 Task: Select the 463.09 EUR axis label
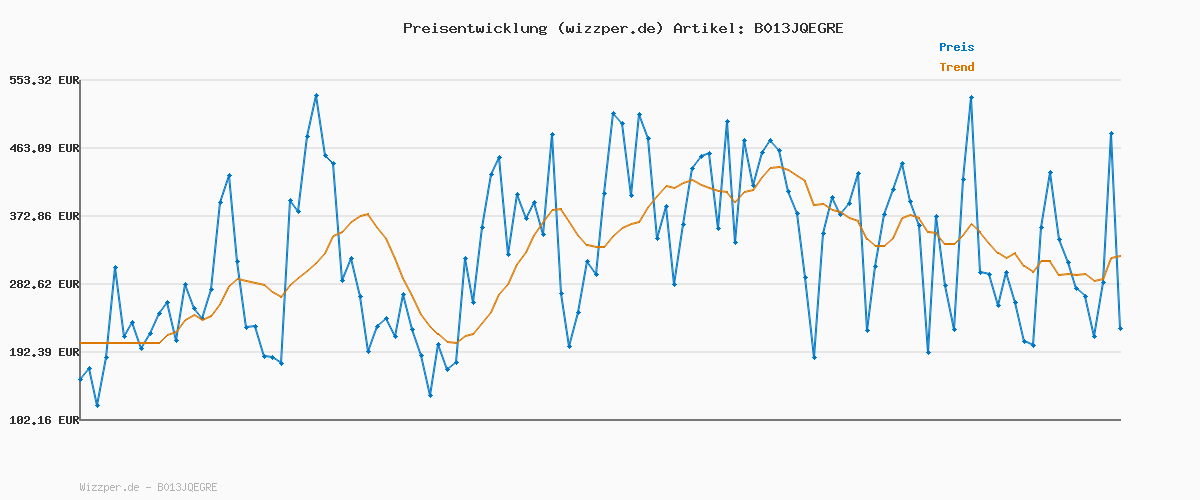click(44, 148)
